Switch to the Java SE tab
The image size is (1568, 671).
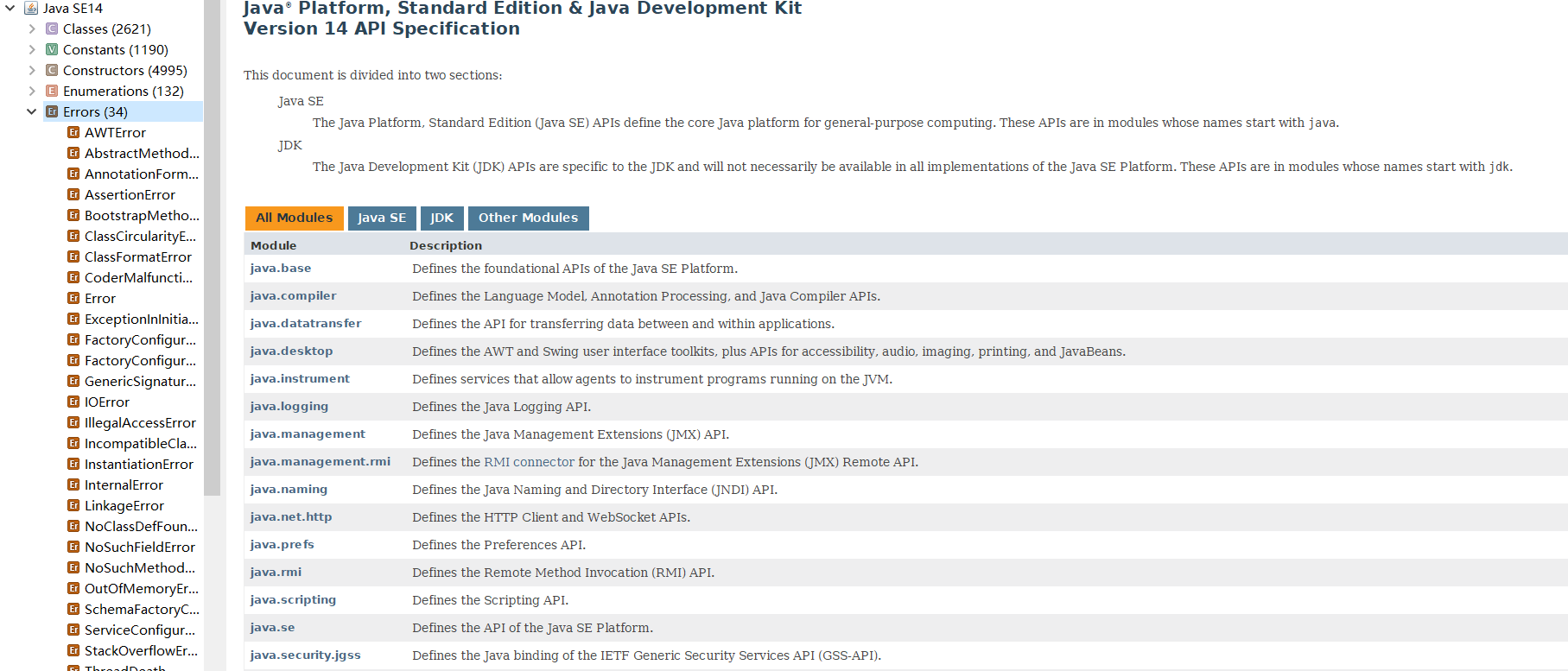point(382,218)
